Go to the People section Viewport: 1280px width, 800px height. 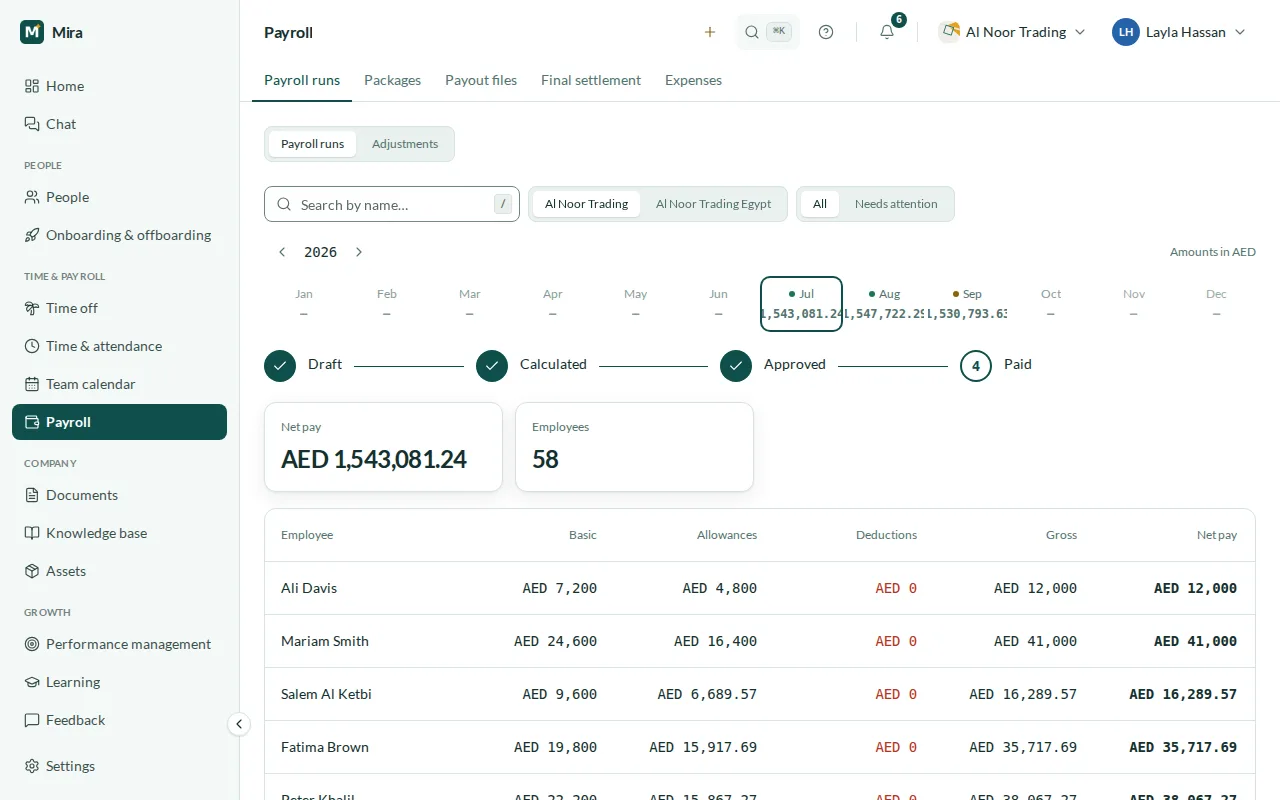tap(119, 197)
